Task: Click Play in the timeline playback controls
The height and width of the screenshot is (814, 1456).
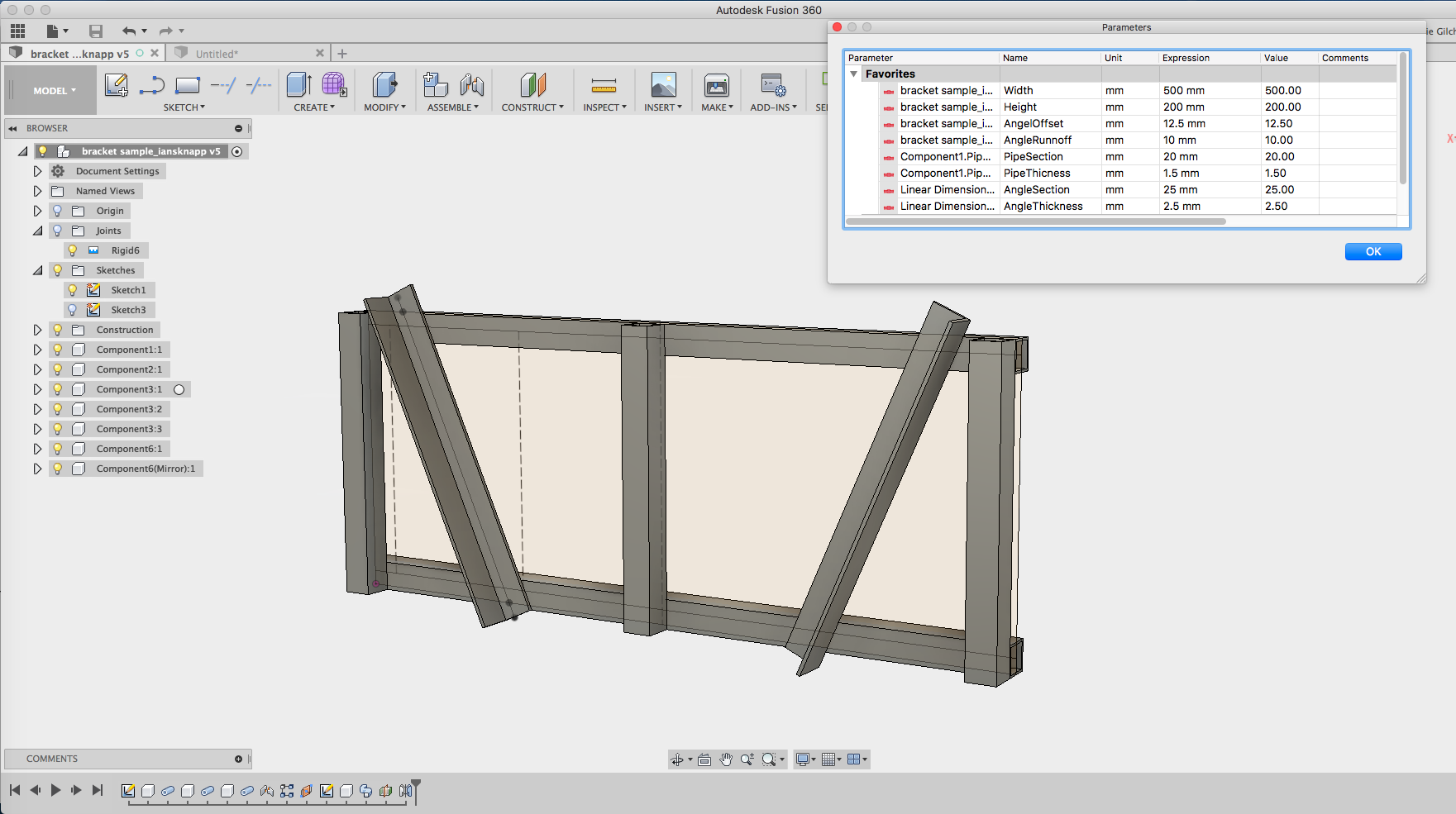Action: 55,789
